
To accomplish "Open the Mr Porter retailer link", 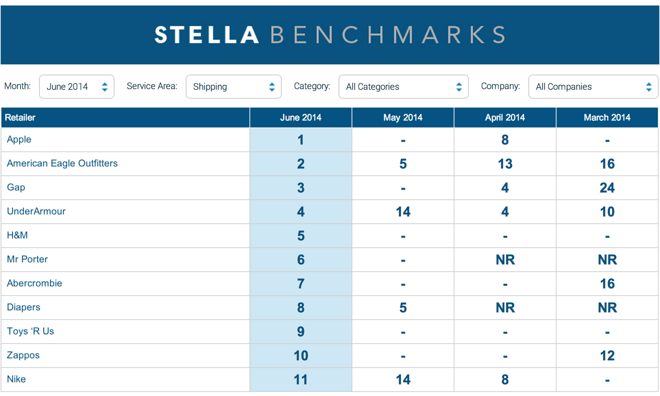I will click(27, 259).
